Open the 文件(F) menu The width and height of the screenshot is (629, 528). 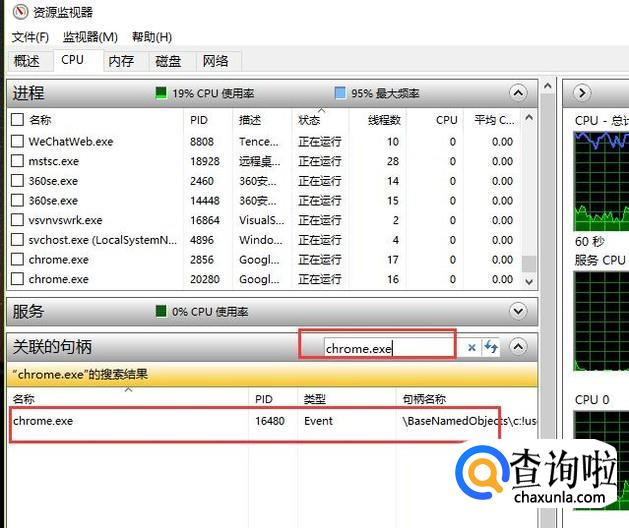click(x=30, y=37)
